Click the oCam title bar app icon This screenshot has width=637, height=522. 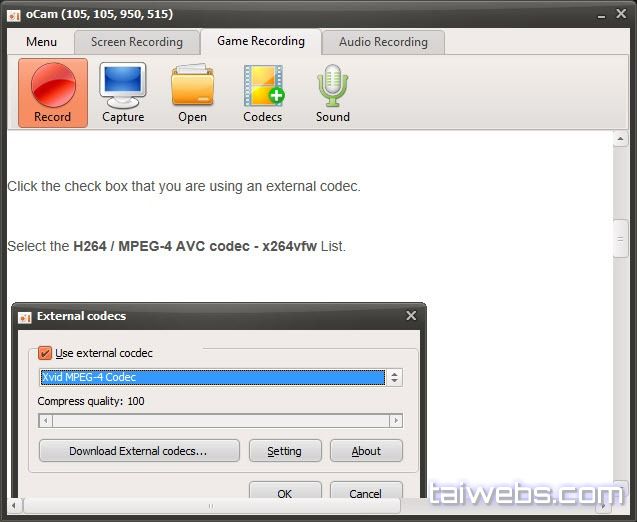[14, 14]
